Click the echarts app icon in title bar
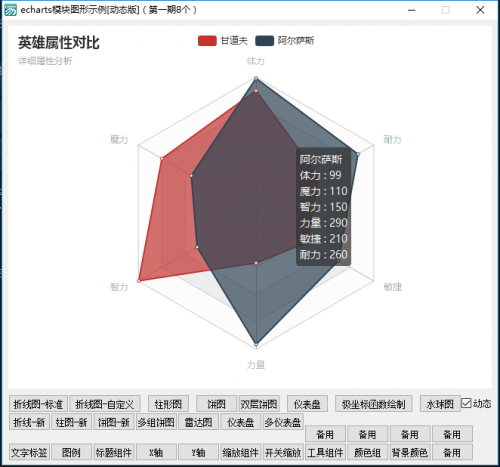Screen dimensions: 500x467 click(x=11, y=10)
